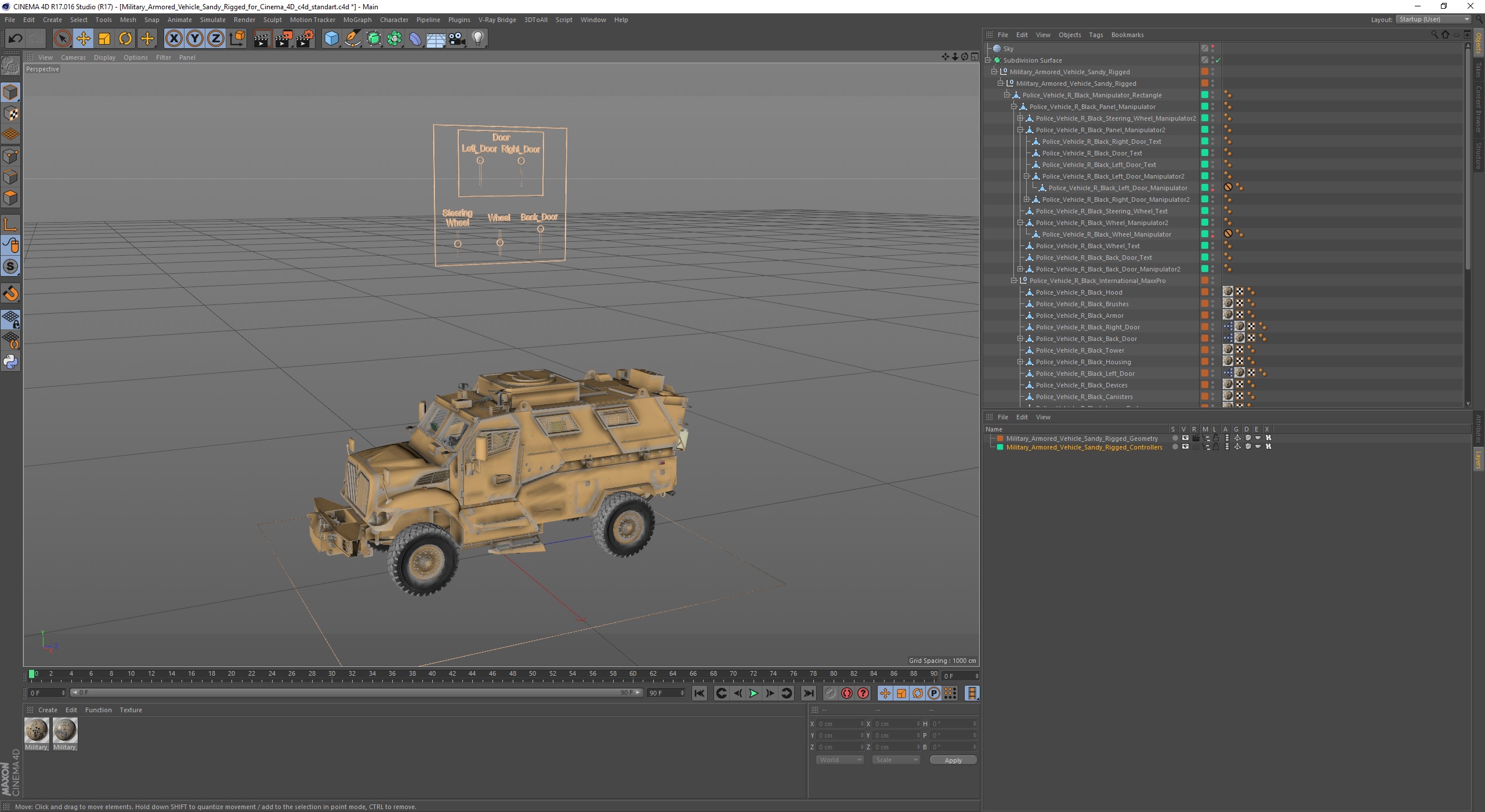This screenshot has width=1485, height=812.
Task: Click the Undo arrow icon
Action: coord(15,39)
